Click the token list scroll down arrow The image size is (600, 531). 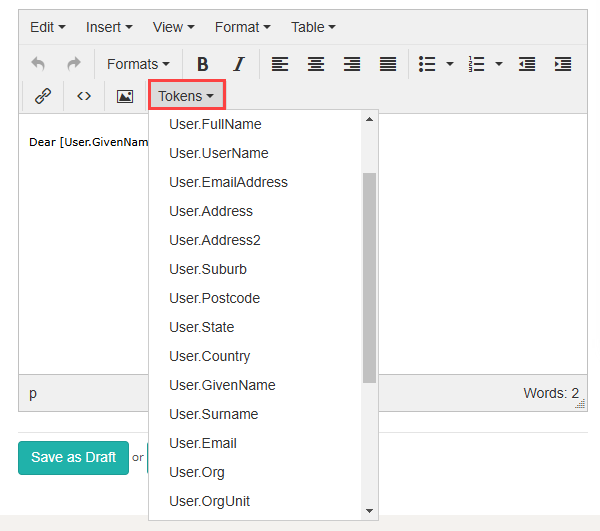[369, 510]
